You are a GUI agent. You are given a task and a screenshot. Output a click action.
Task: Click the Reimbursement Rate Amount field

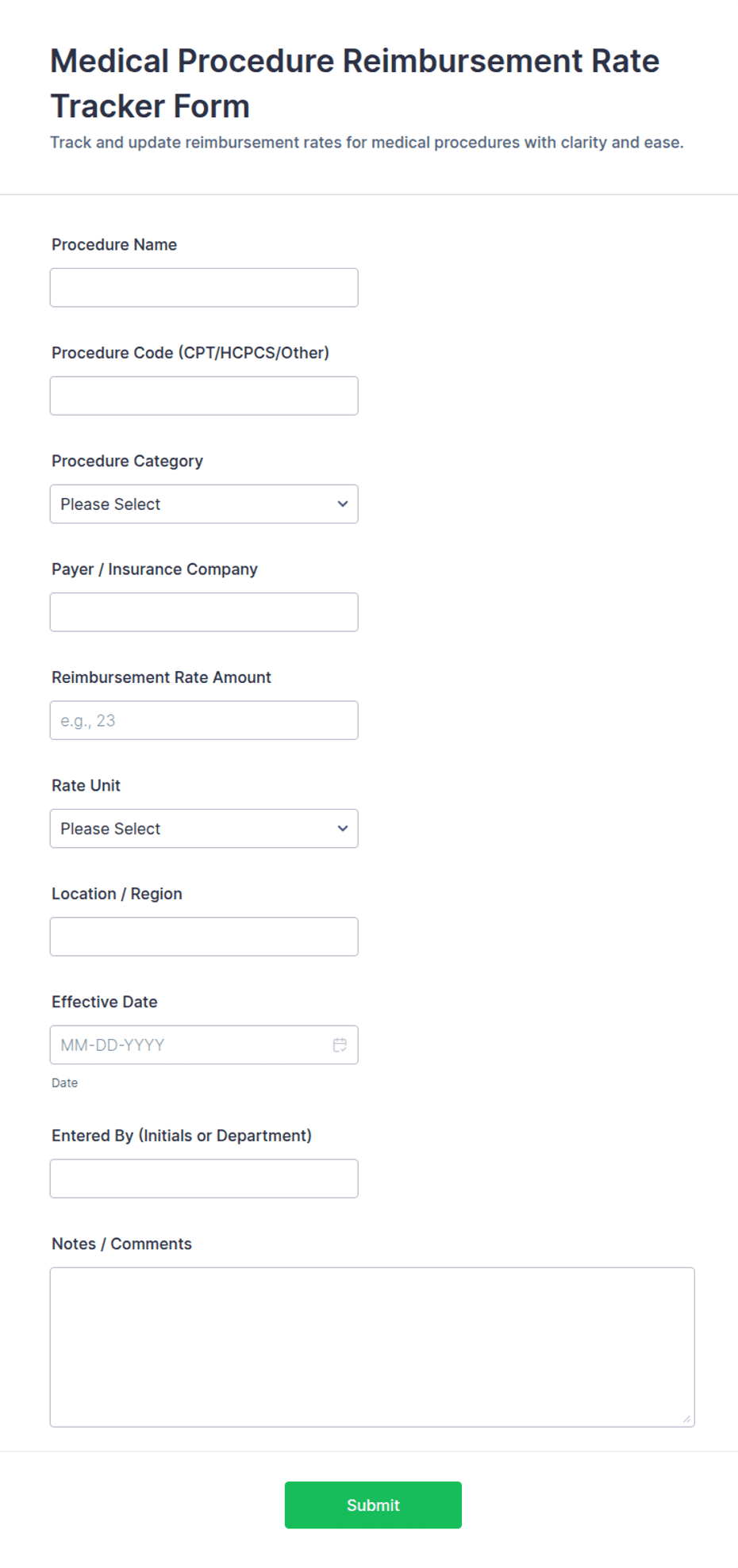coord(204,720)
